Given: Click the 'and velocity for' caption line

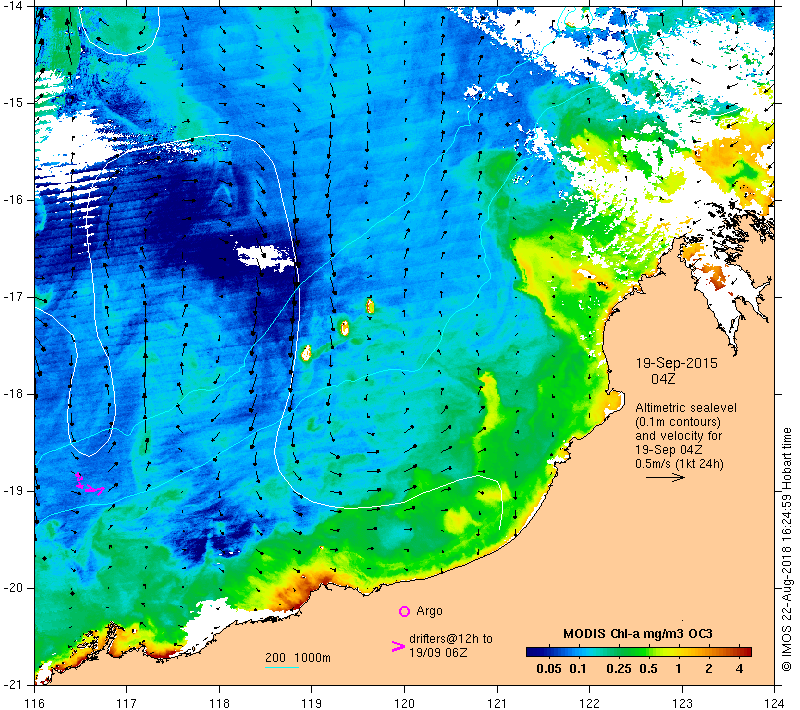Looking at the screenshot, I should click(679, 436).
